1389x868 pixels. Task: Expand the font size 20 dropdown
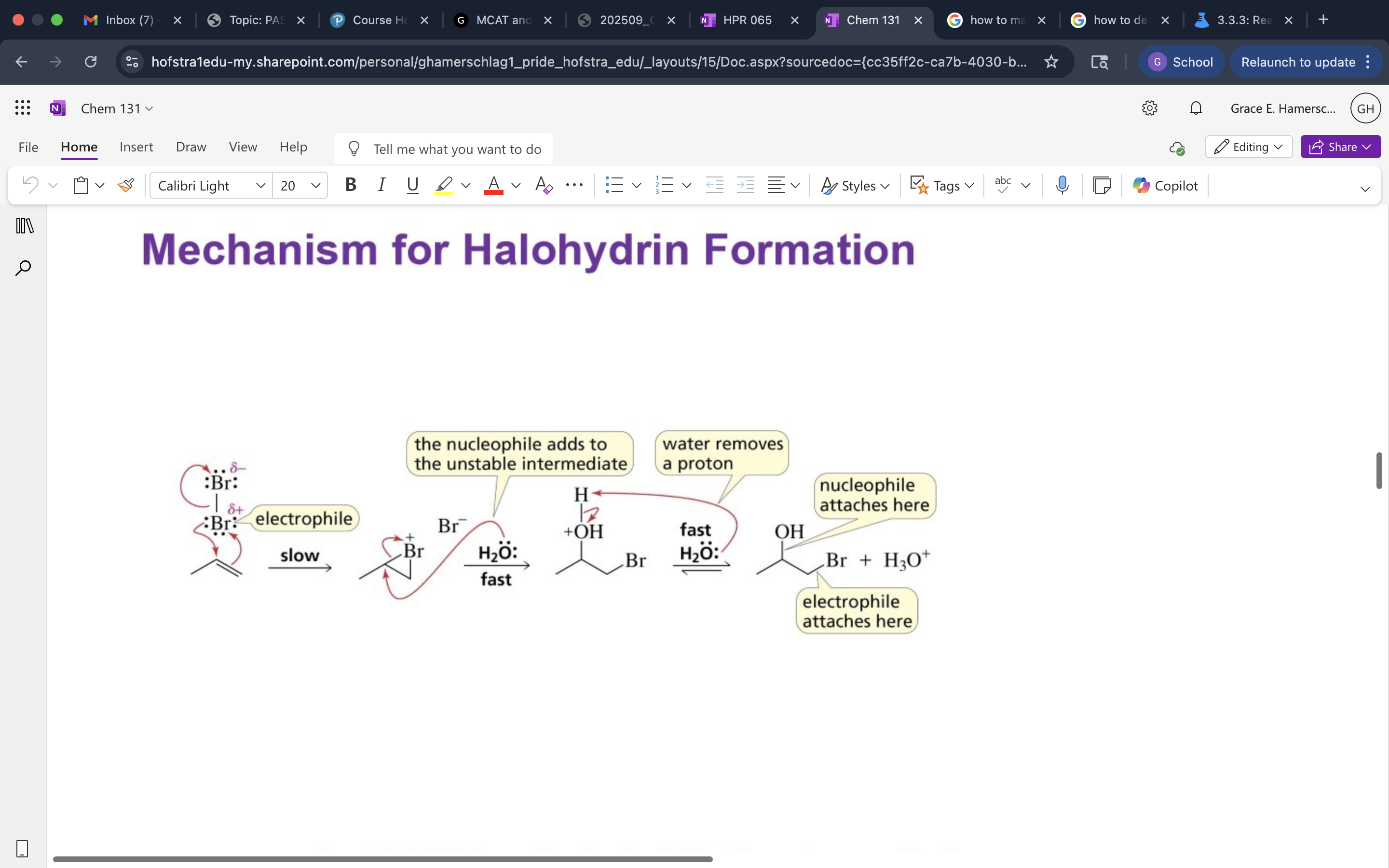[315, 186]
